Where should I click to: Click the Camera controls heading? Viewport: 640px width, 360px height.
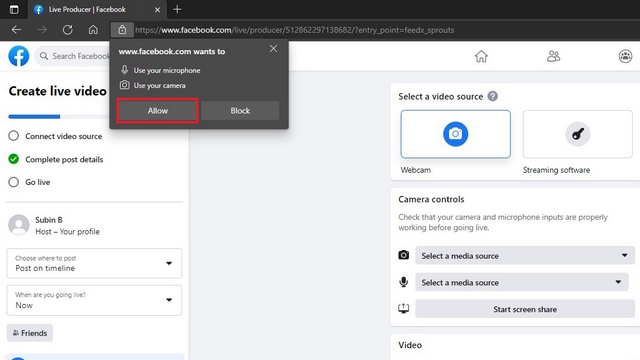pos(431,199)
